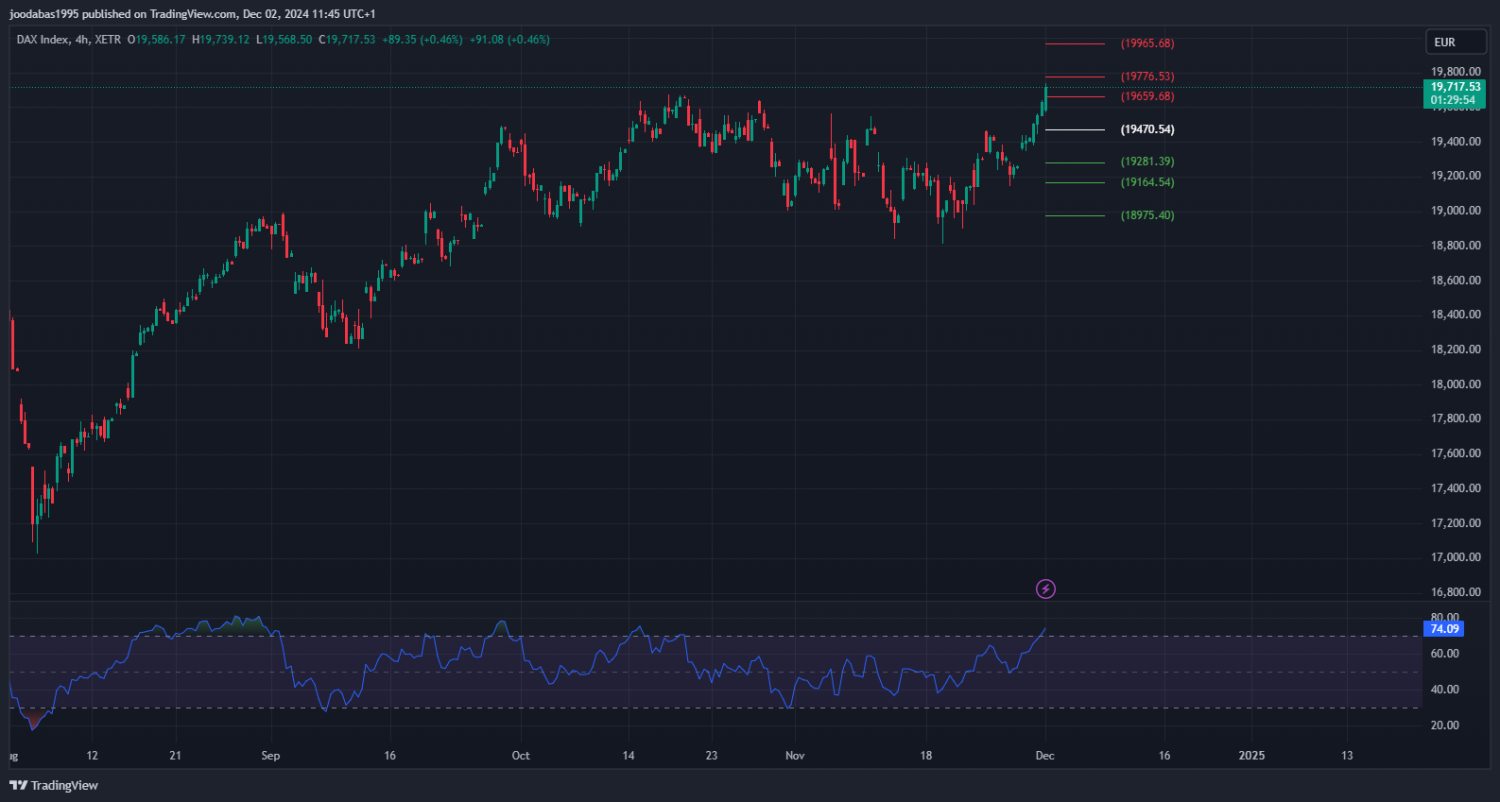Select the red resistance label (19965.68)
This screenshot has width=1500, height=802.
1147,44
